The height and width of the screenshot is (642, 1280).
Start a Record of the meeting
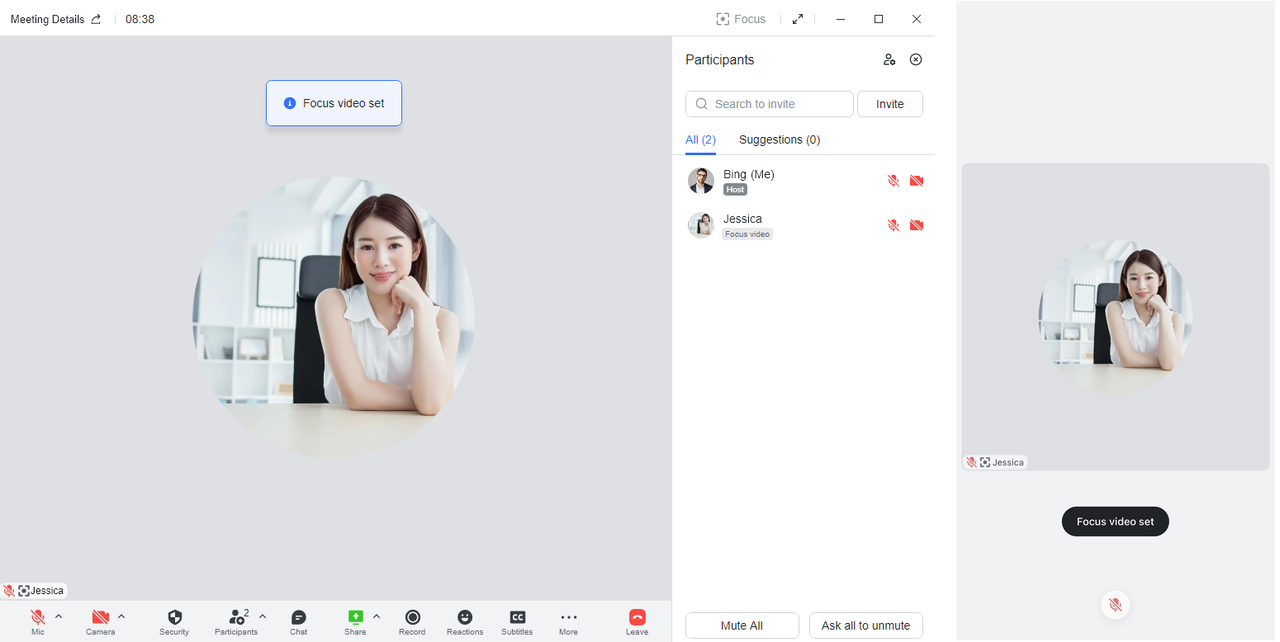click(412, 620)
